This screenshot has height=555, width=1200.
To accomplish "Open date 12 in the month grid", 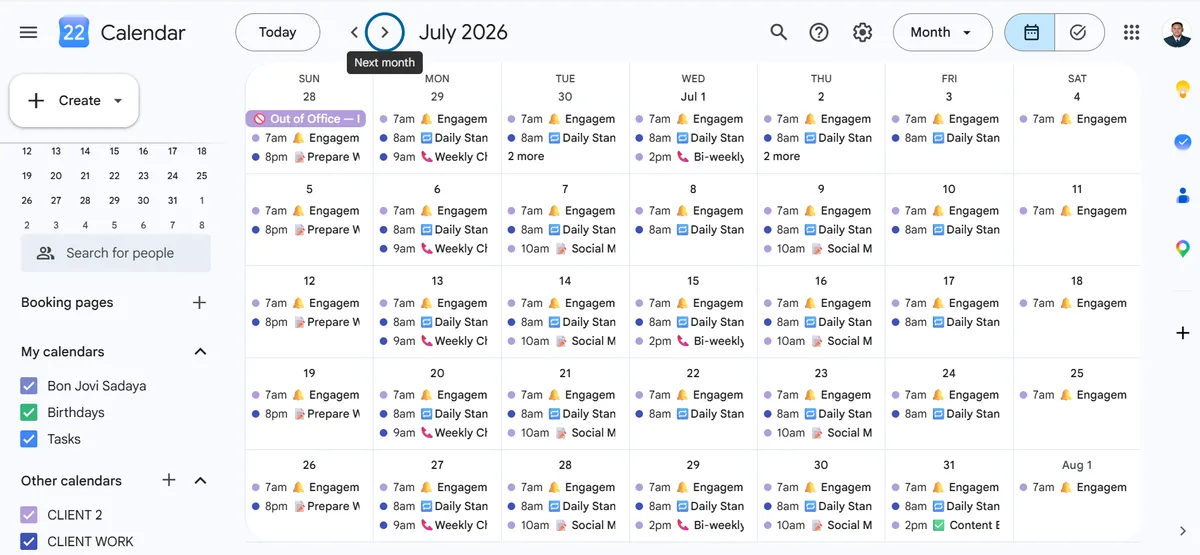I will click(309, 281).
